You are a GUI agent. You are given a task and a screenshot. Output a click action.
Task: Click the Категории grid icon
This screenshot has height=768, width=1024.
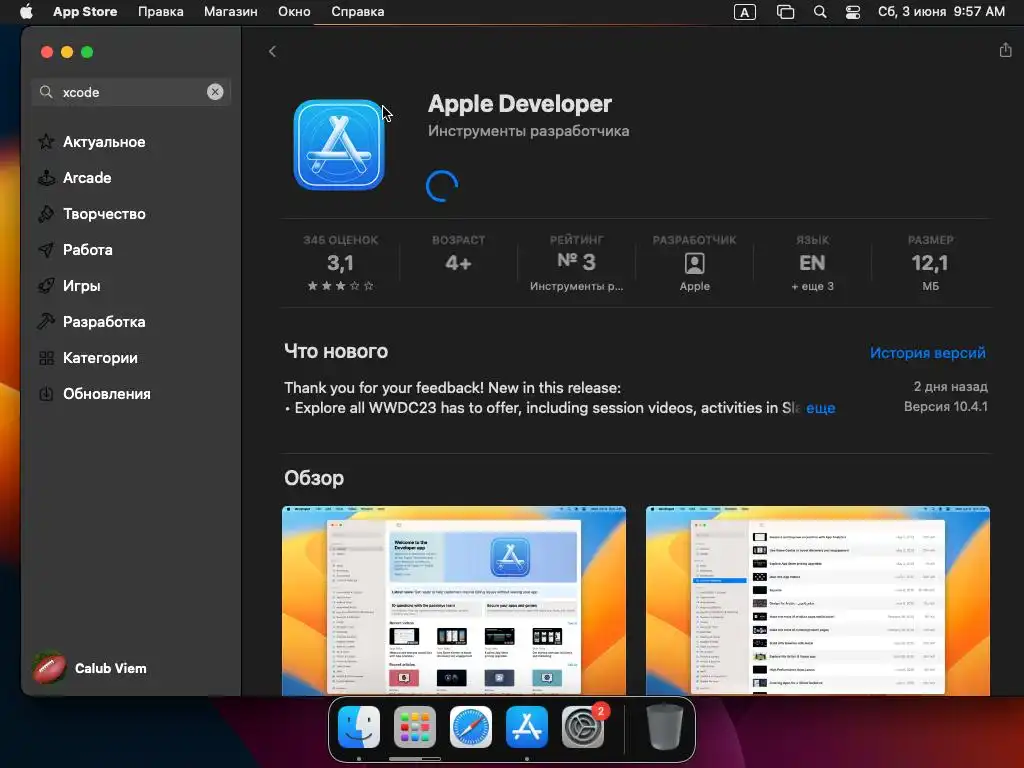pyautogui.click(x=46, y=358)
